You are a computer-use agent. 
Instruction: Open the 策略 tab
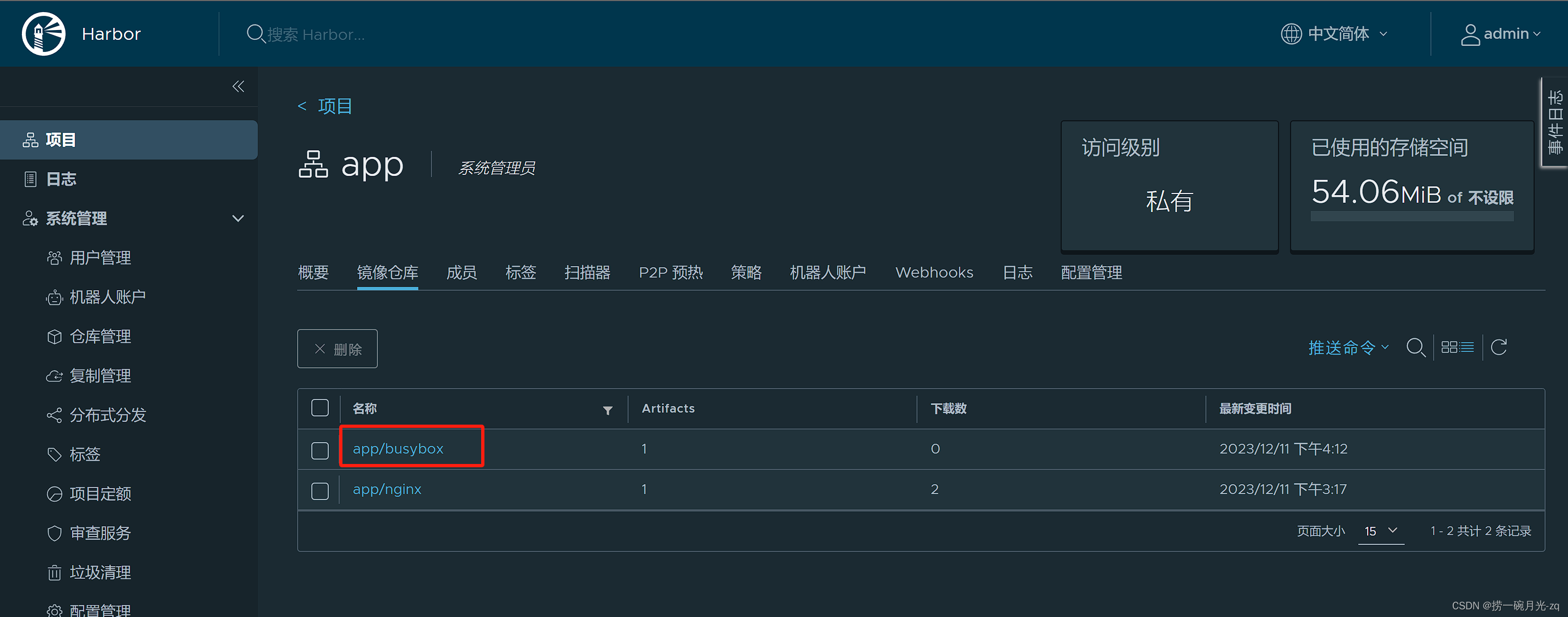pyautogui.click(x=745, y=272)
